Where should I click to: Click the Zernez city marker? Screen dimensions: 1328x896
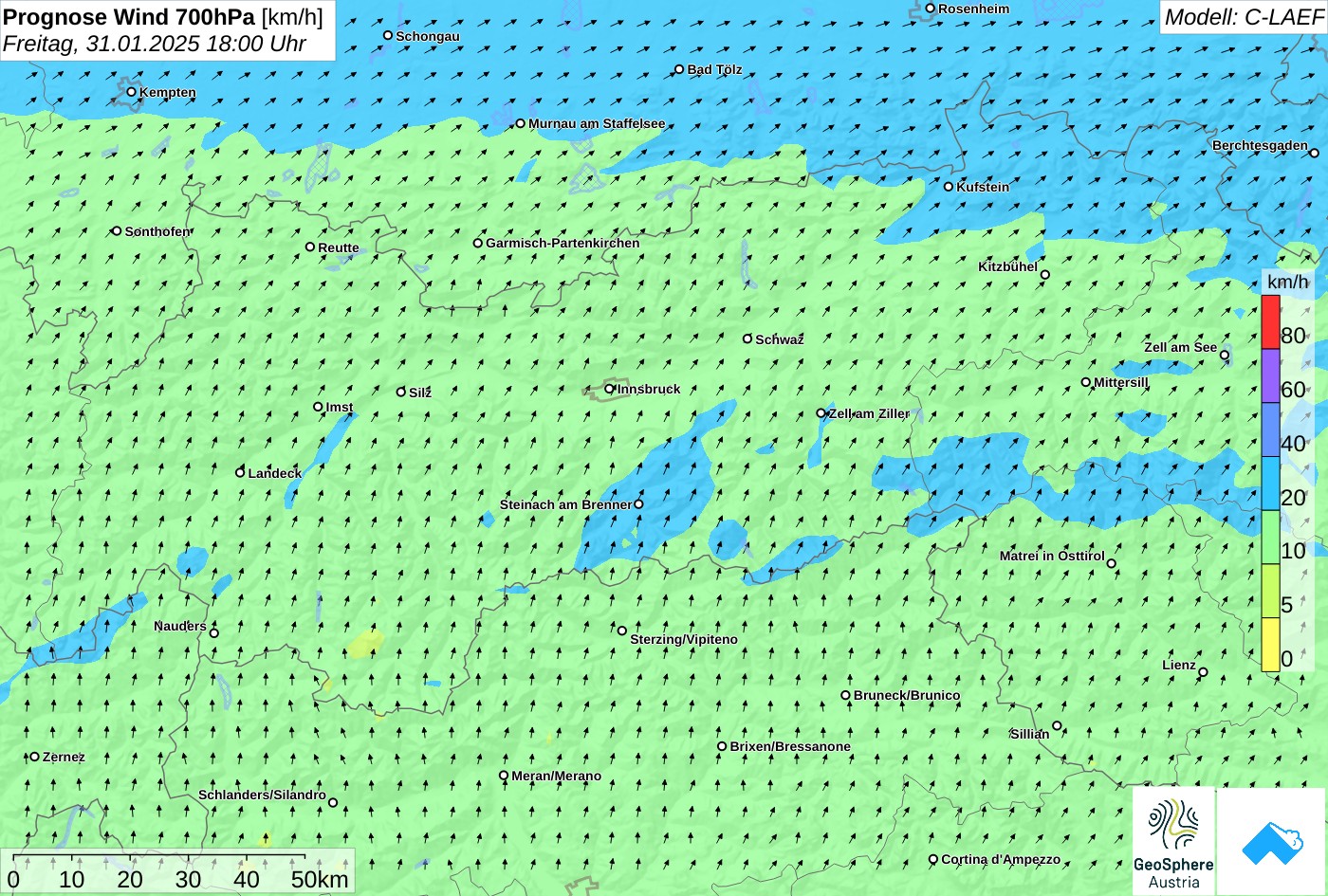(x=35, y=757)
